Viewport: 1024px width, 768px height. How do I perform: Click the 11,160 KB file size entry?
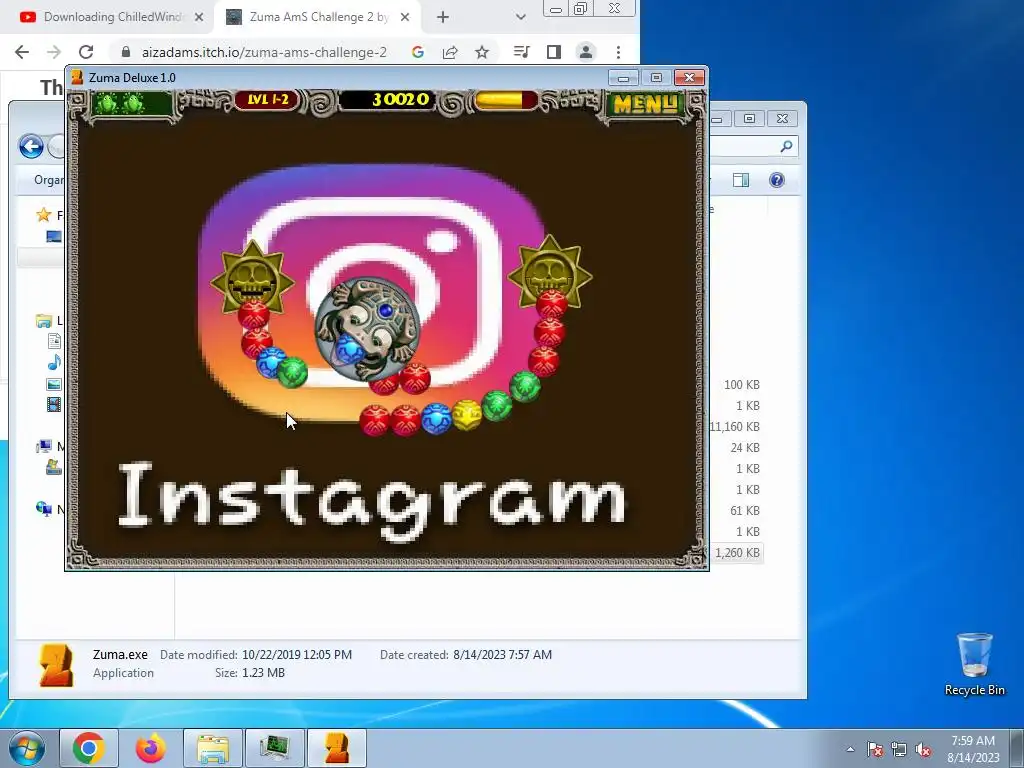pos(735,426)
